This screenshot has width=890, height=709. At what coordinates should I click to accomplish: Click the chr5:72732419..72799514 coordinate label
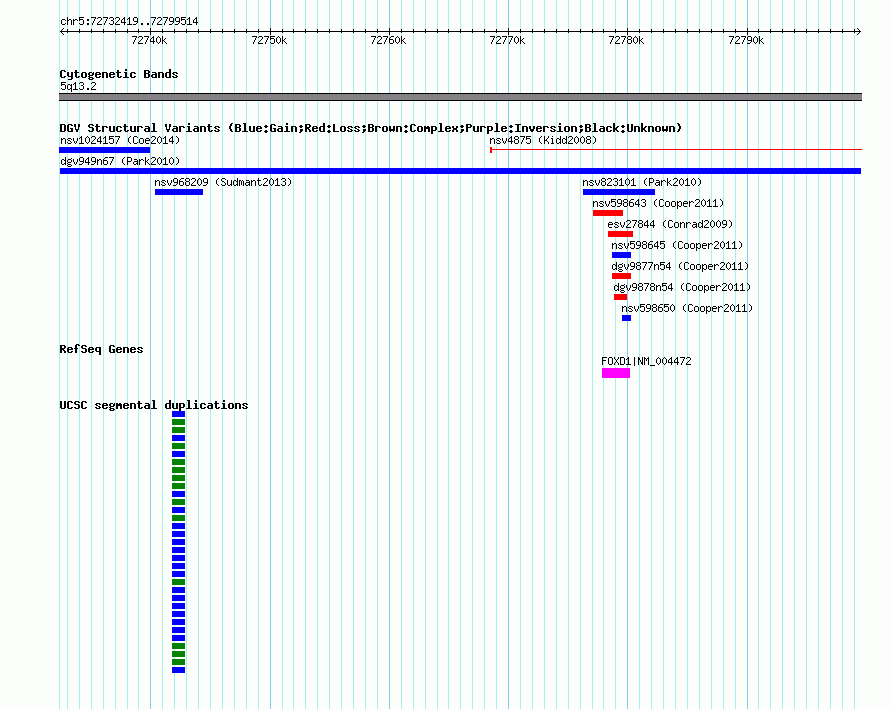(x=129, y=22)
